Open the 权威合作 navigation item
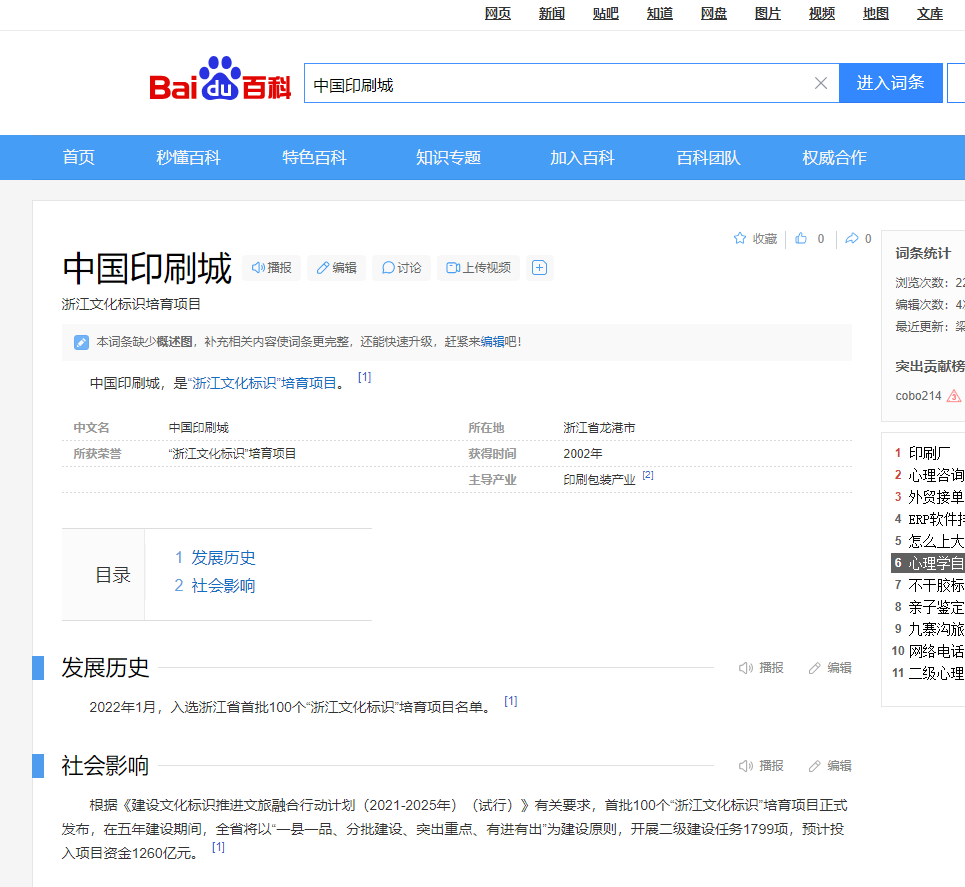Image resolution: width=965 pixels, height=887 pixels. [x=835, y=158]
